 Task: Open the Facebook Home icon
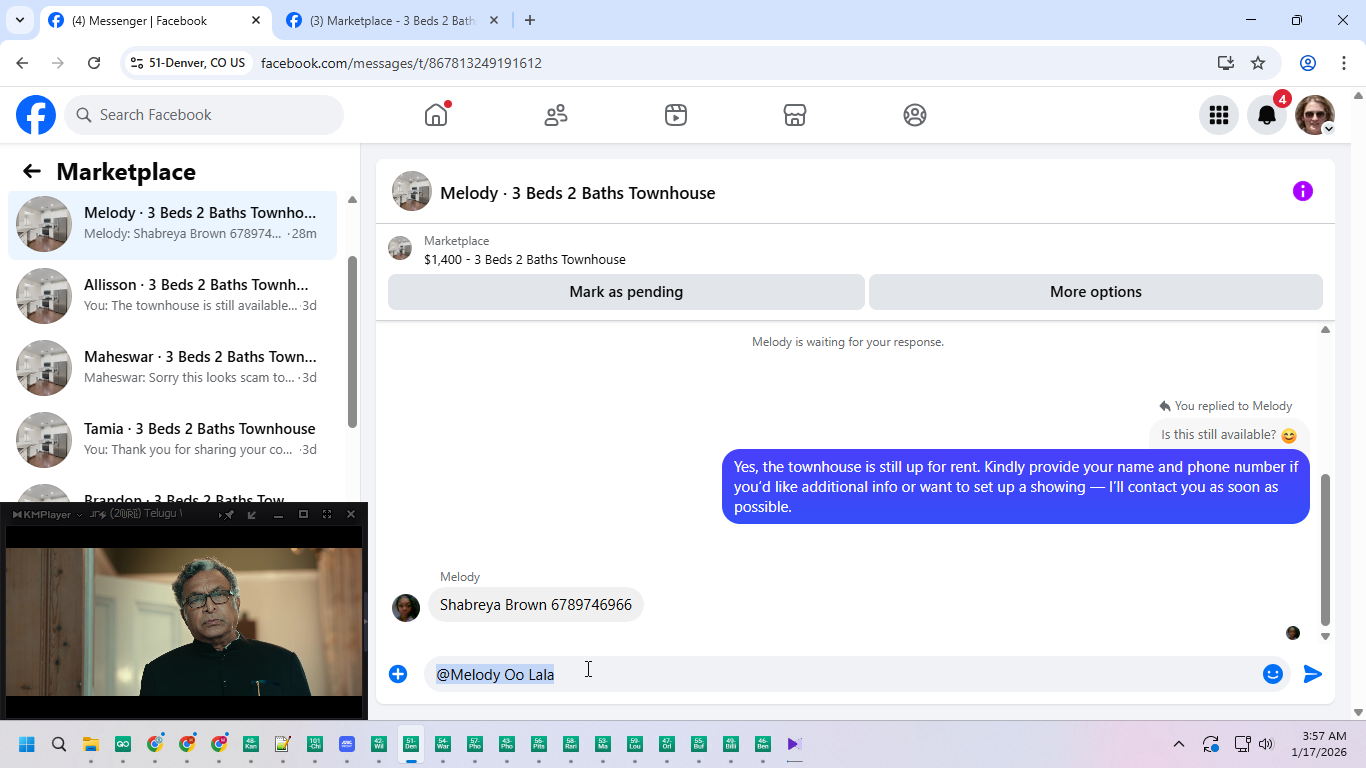(436, 115)
